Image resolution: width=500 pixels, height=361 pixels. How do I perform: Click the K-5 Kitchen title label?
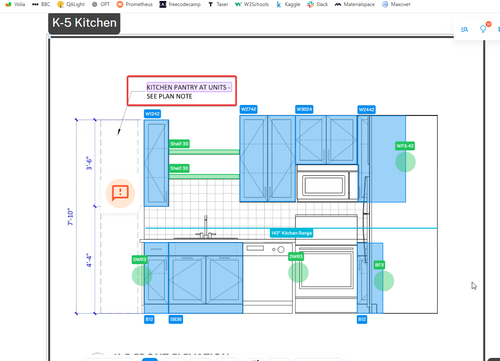(x=84, y=23)
